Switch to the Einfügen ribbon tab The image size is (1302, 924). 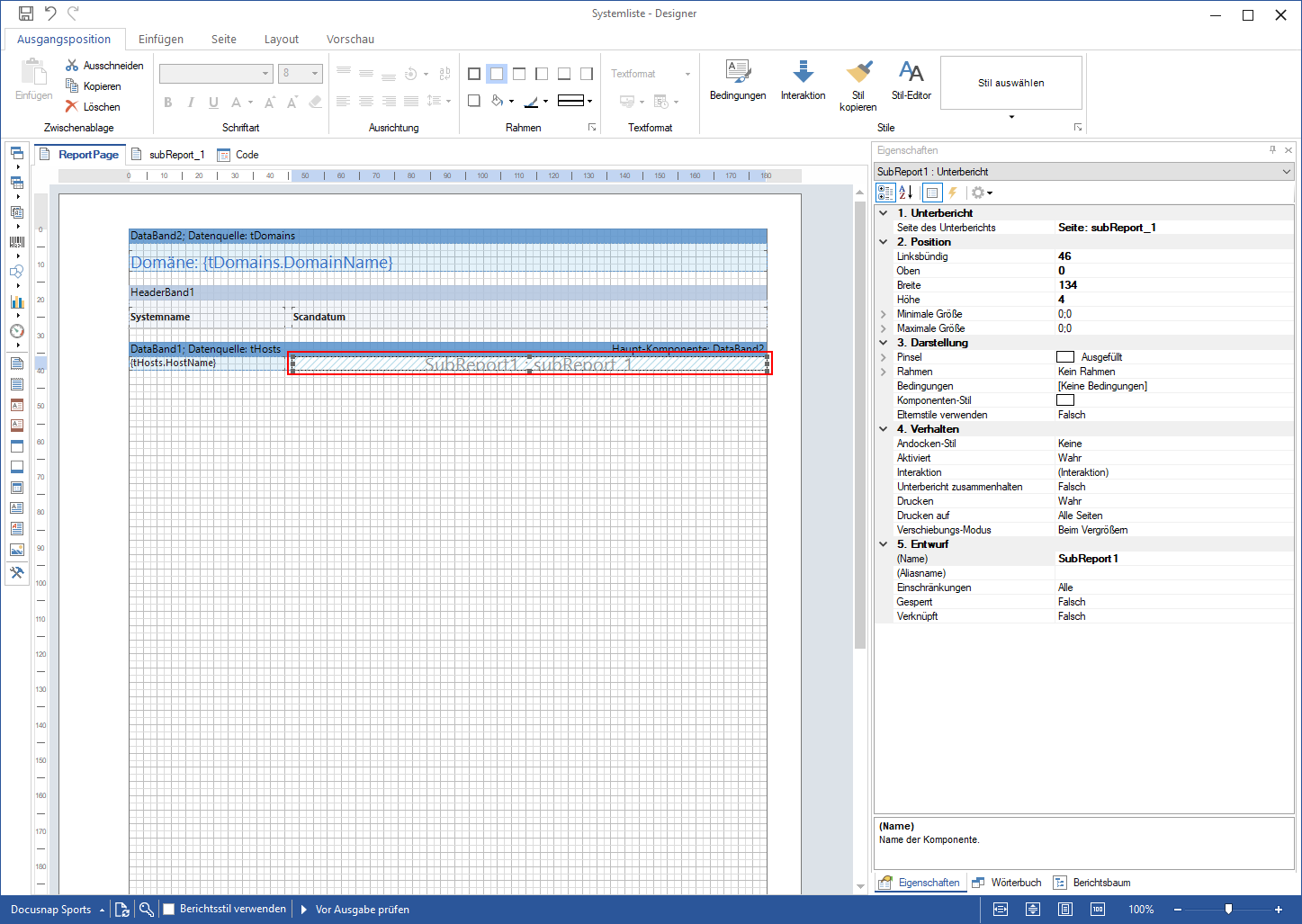[161, 40]
